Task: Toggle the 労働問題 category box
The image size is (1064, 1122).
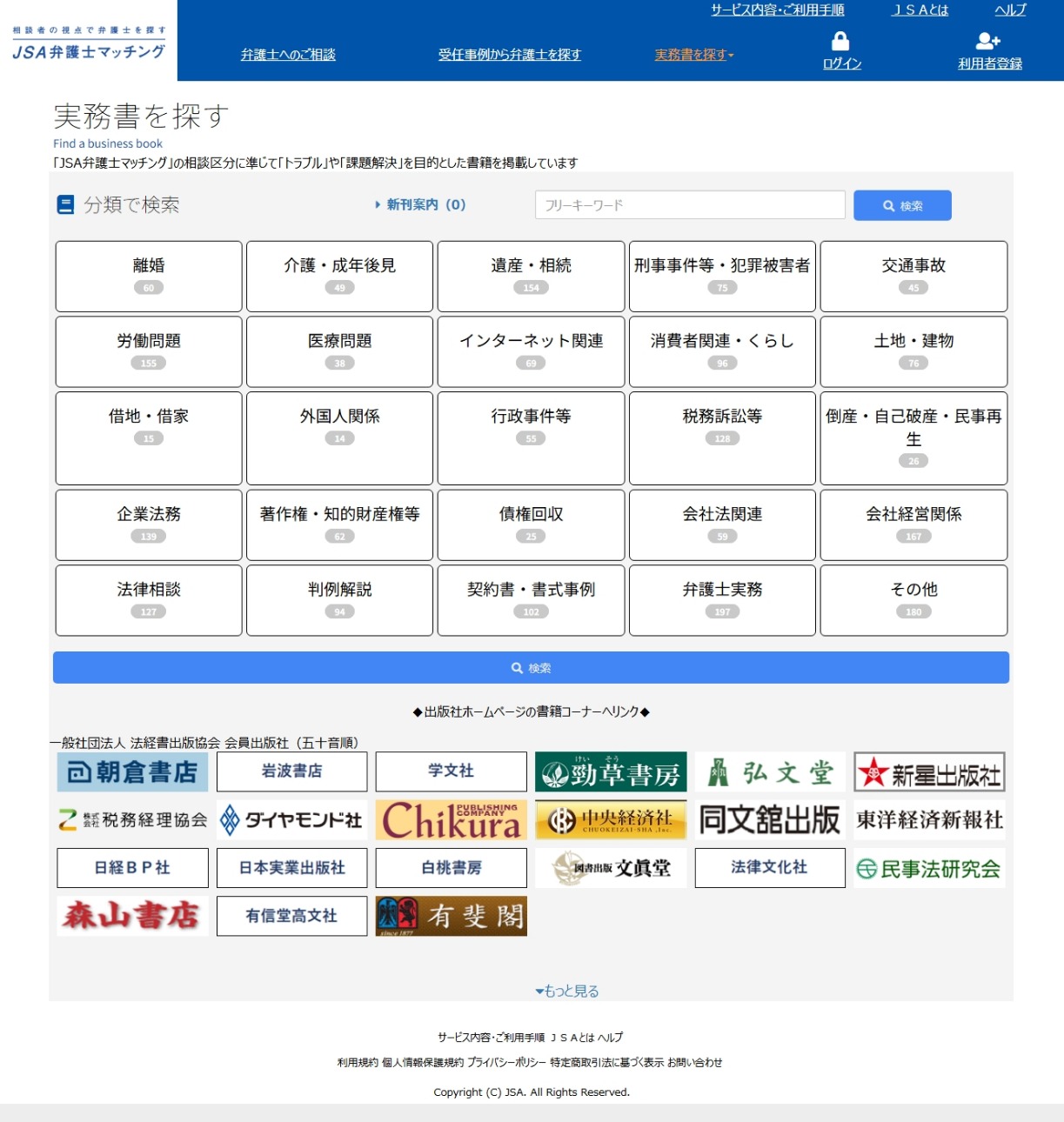Action: (x=149, y=351)
